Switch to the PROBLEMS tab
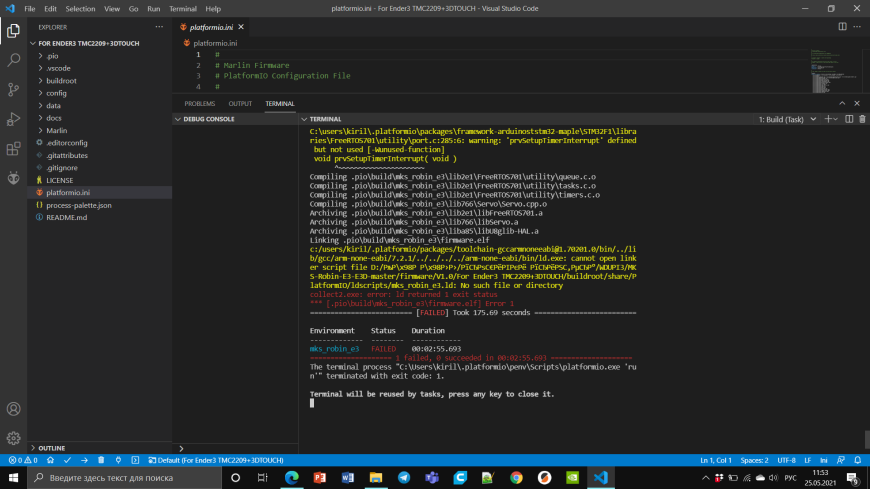The height and width of the screenshot is (489, 870). [200, 104]
